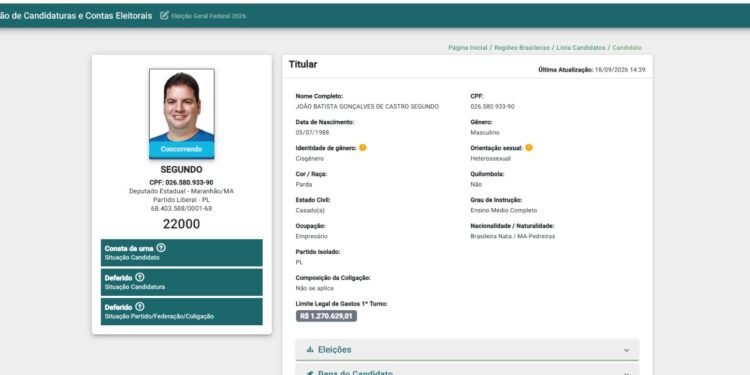
Task: Select the Não value under Quilombola
Action: [476, 184]
